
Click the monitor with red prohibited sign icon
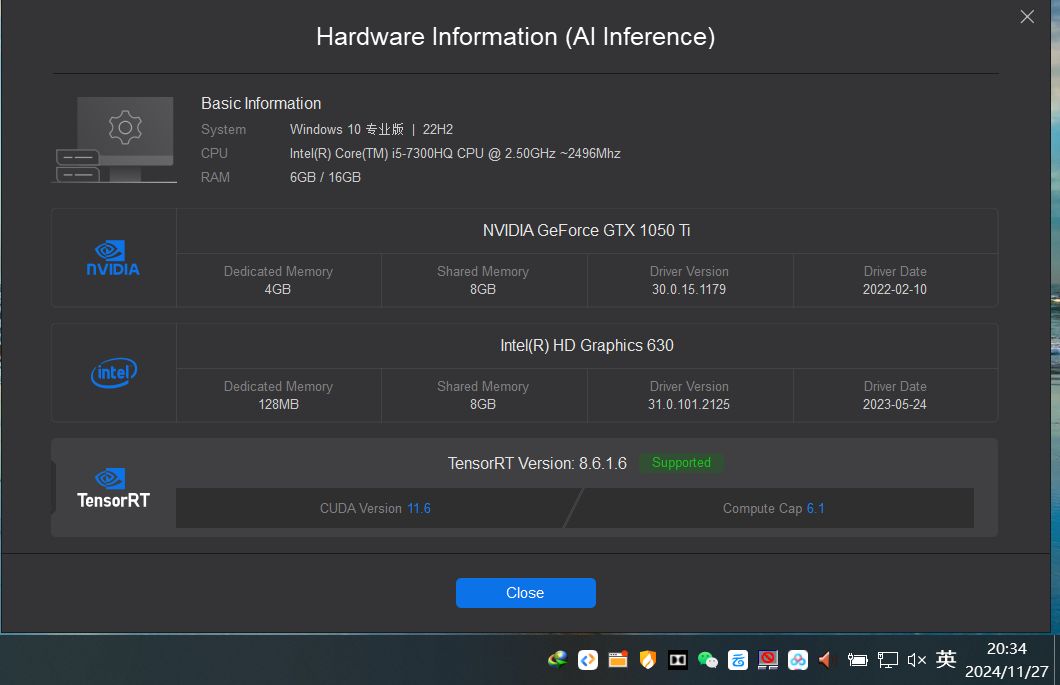[767, 660]
